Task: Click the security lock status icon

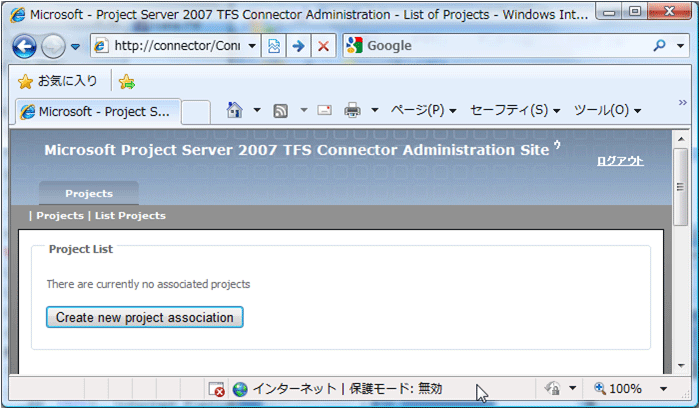Action: [x=552, y=388]
